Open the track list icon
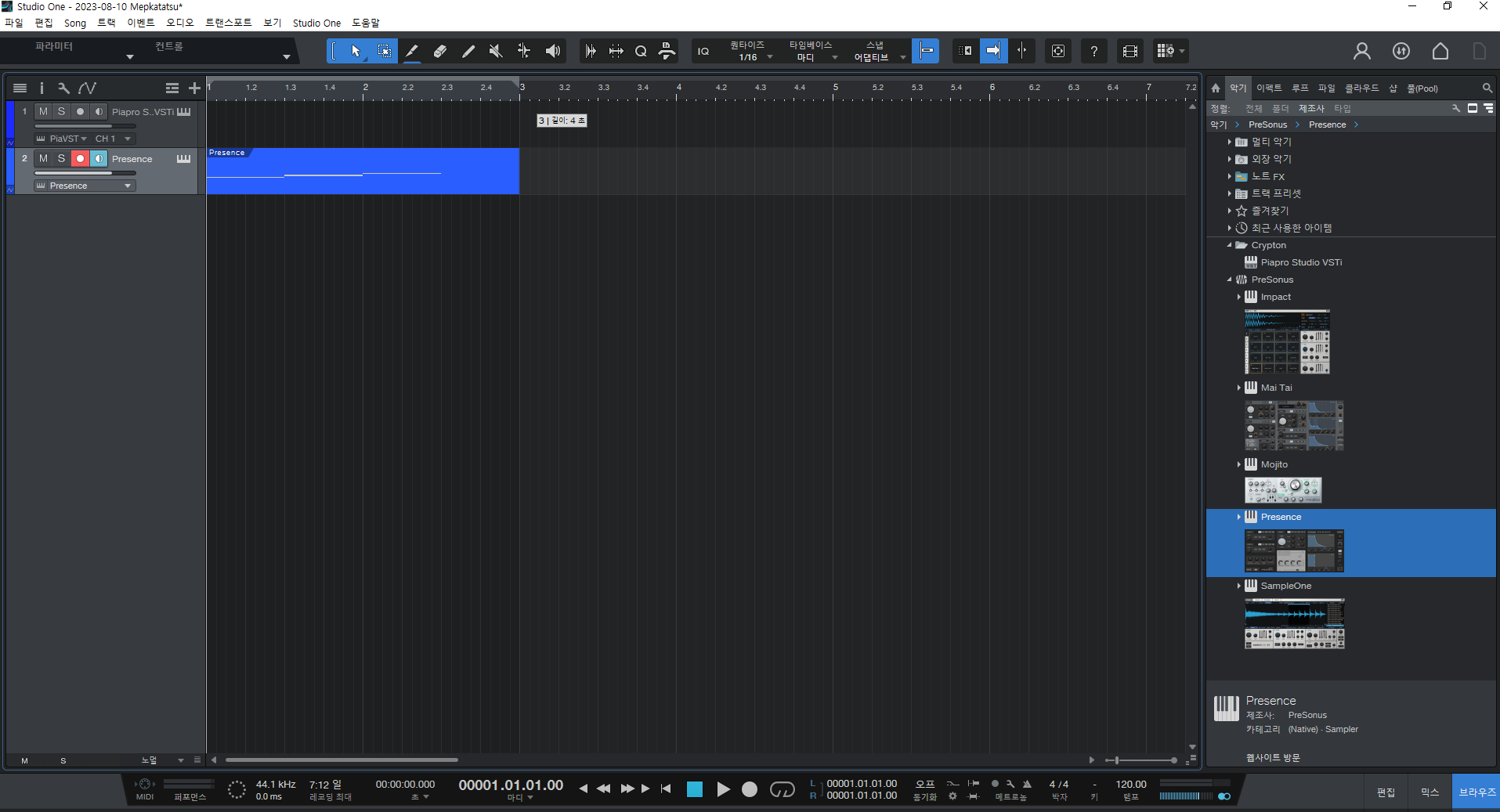This screenshot has height=812, width=1500. click(x=20, y=88)
